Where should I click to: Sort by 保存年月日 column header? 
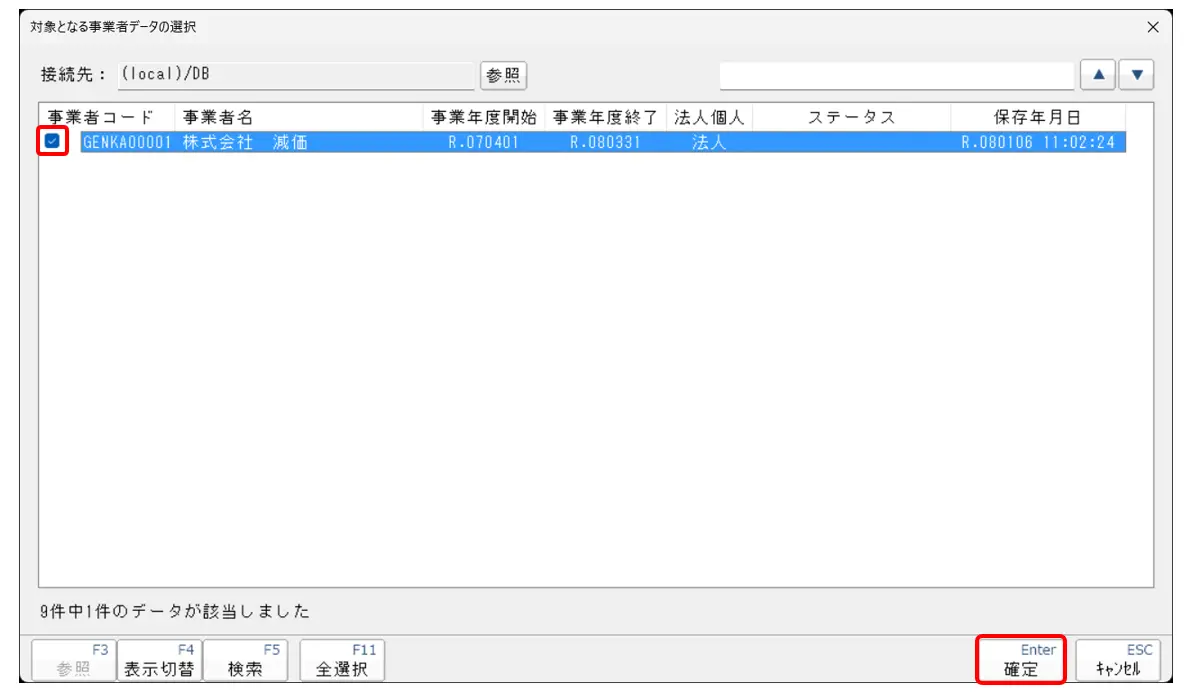pyautogui.click(x=1037, y=117)
